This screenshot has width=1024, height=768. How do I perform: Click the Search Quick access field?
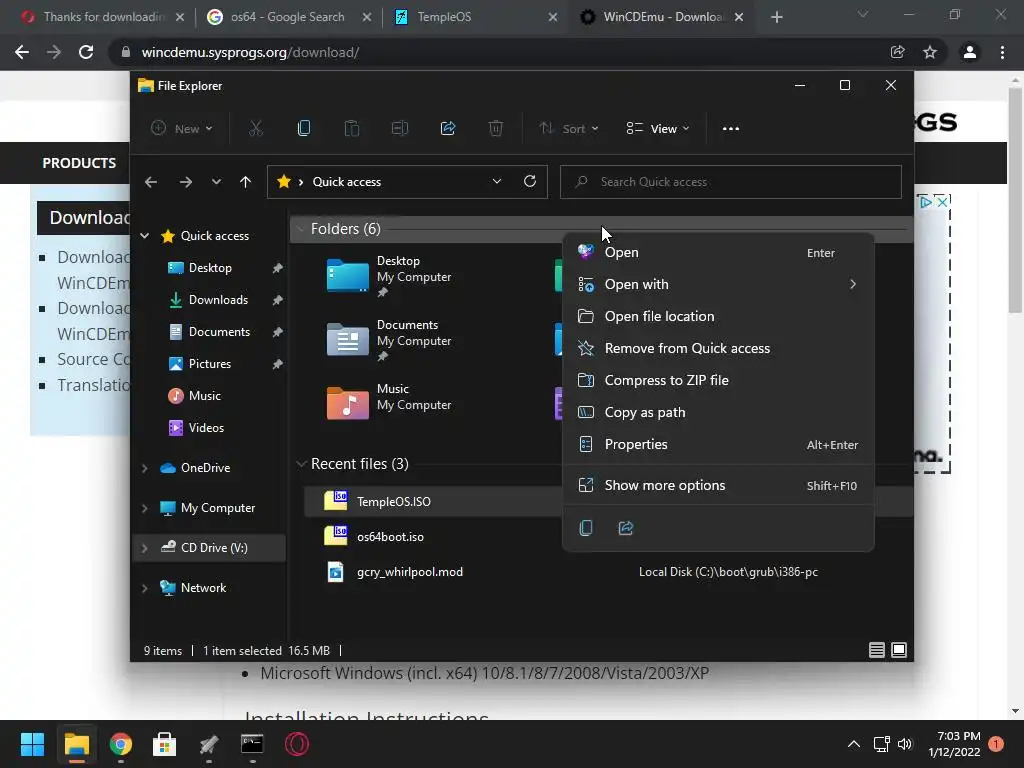click(x=731, y=182)
